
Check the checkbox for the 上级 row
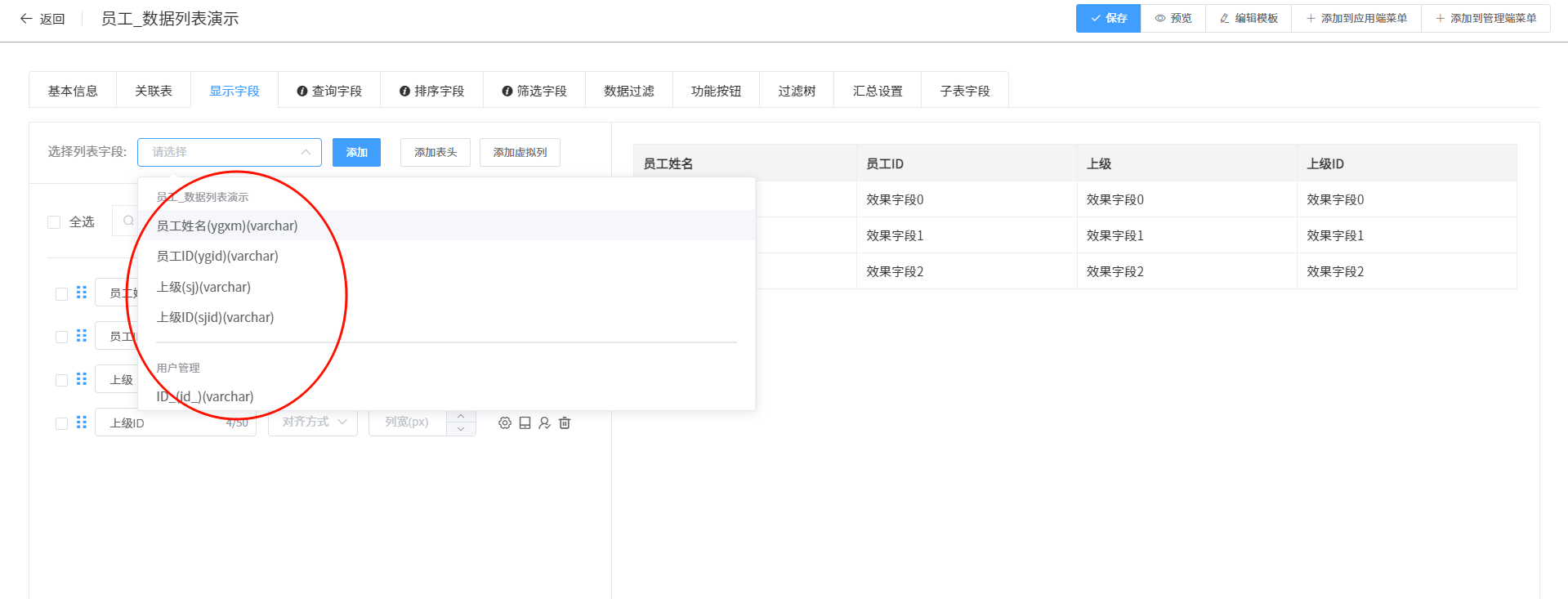pyautogui.click(x=61, y=380)
